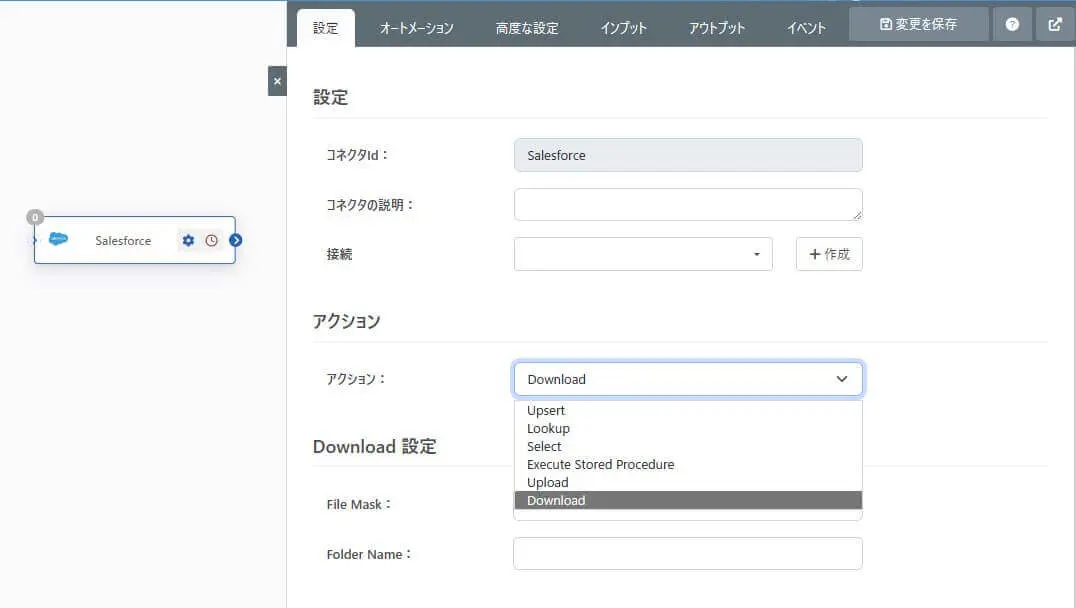
Task: Switch to the オートメーション tab
Action: [416, 28]
